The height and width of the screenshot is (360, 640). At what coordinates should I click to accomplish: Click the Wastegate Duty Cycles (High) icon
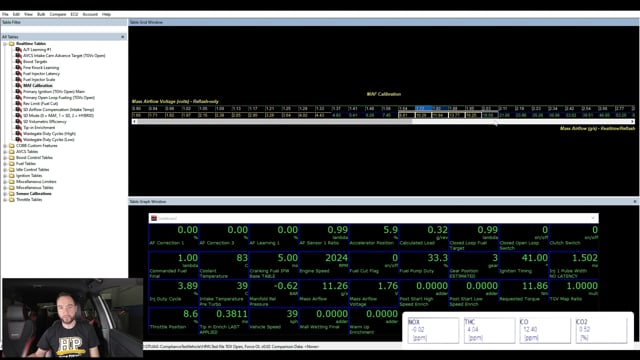[x=18, y=133]
